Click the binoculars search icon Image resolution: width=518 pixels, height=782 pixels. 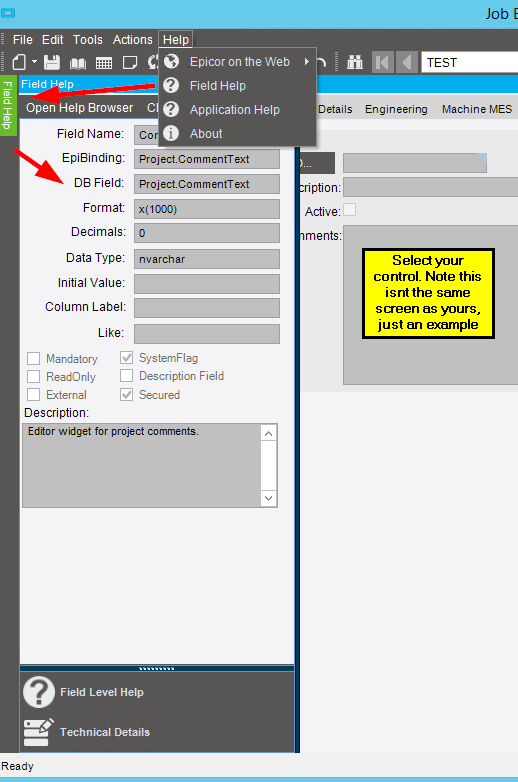pos(355,62)
